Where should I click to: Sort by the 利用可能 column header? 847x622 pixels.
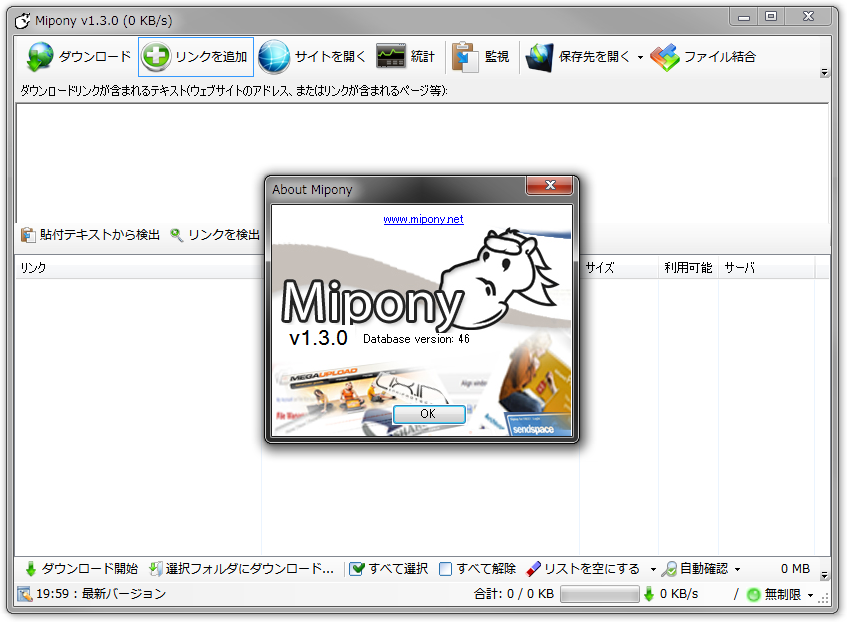688,267
